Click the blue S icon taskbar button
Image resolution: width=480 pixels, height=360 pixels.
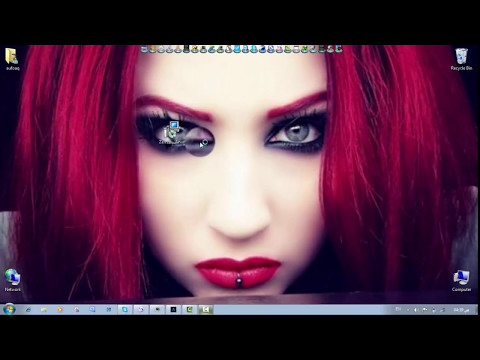(125, 310)
